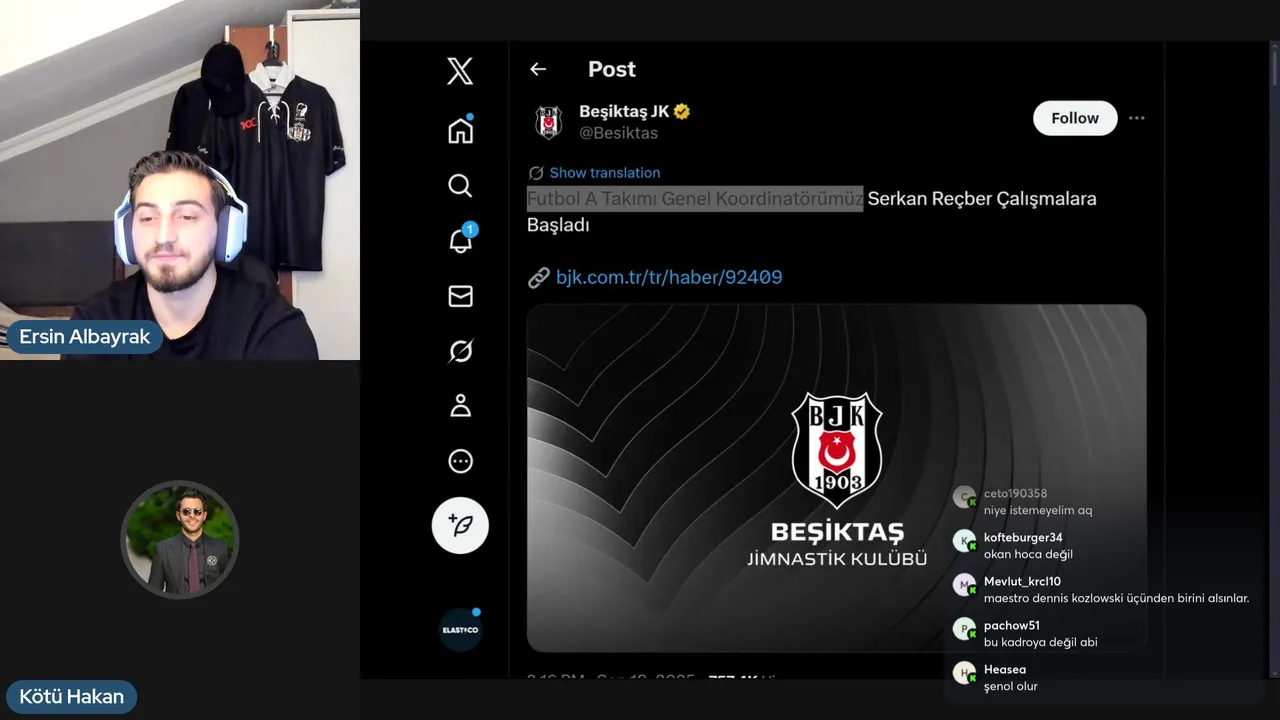Image resolution: width=1280 pixels, height=720 pixels.
Task: Click post text 'Serkan Reçber Çalışmalara'
Action: tap(982, 198)
